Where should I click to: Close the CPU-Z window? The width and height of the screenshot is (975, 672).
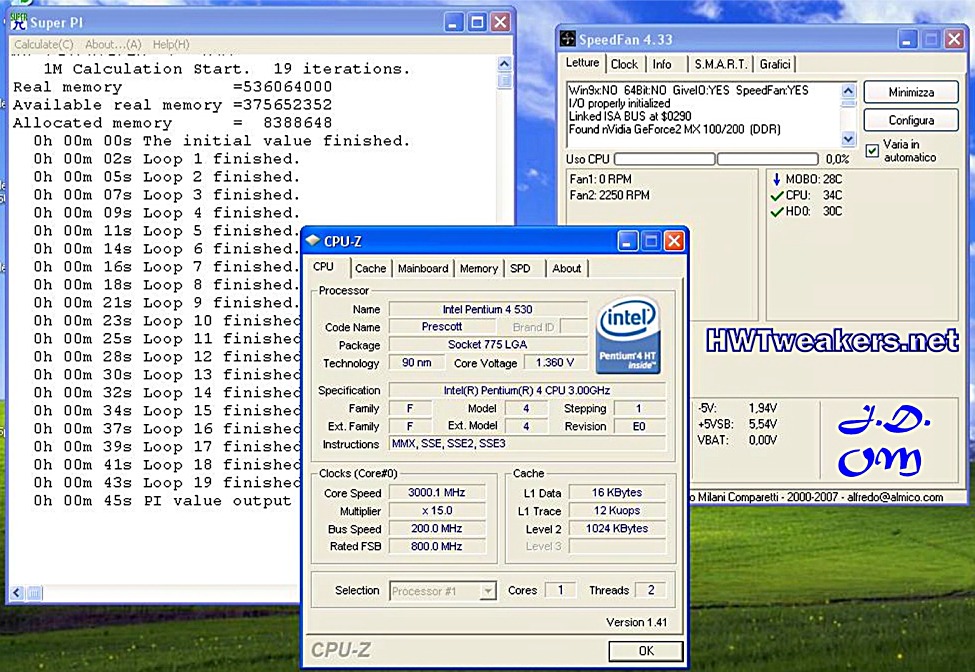pyautogui.click(x=674, y=241)
